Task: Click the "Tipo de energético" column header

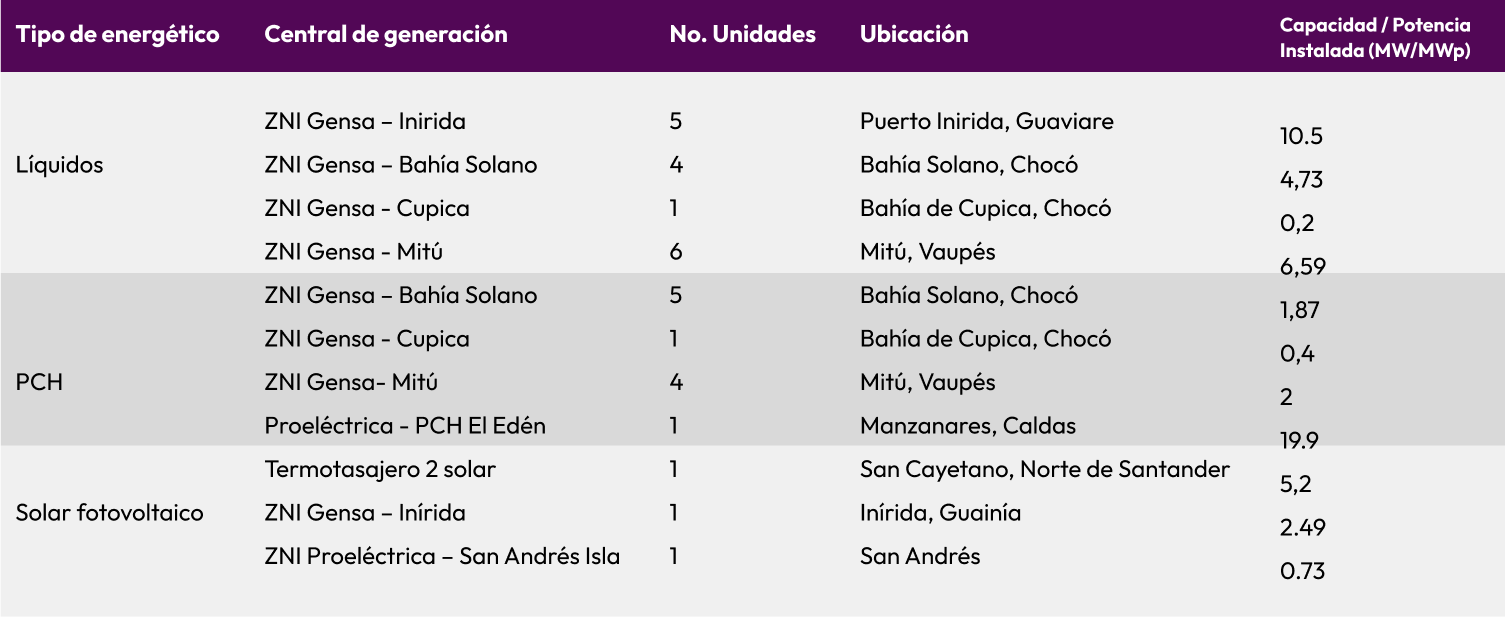Action: [x=117, y=34]
